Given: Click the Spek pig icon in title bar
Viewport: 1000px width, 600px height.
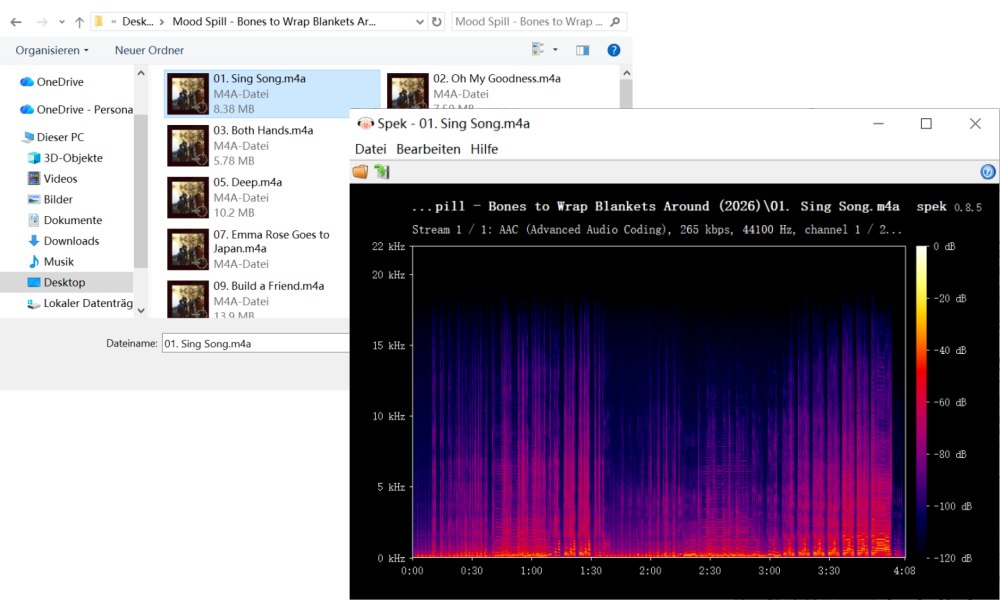Looking at the screenshot, I should (x=365, y=124).
